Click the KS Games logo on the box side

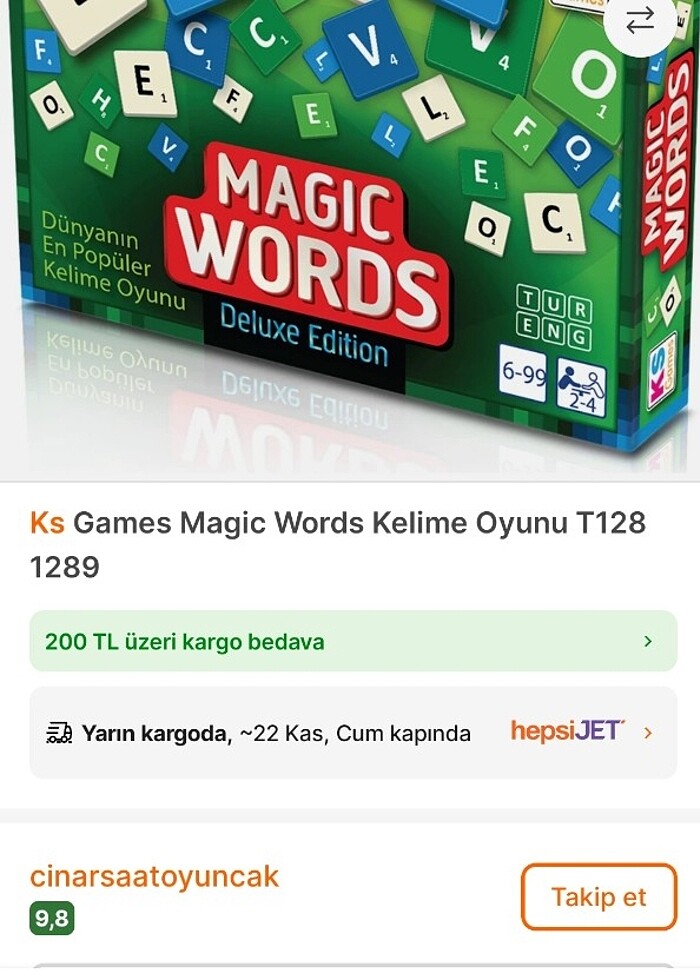coord(661,369)
